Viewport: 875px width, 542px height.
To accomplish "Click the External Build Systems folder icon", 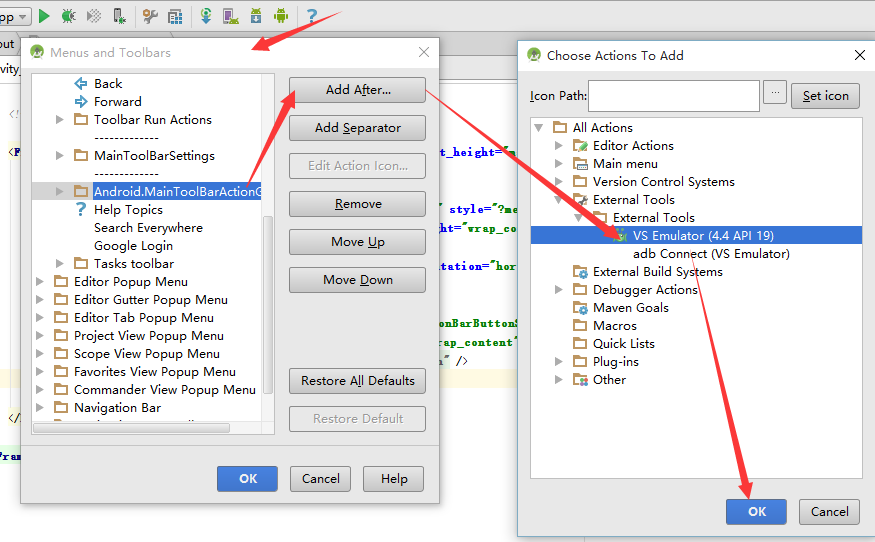I will coord(580,272).
